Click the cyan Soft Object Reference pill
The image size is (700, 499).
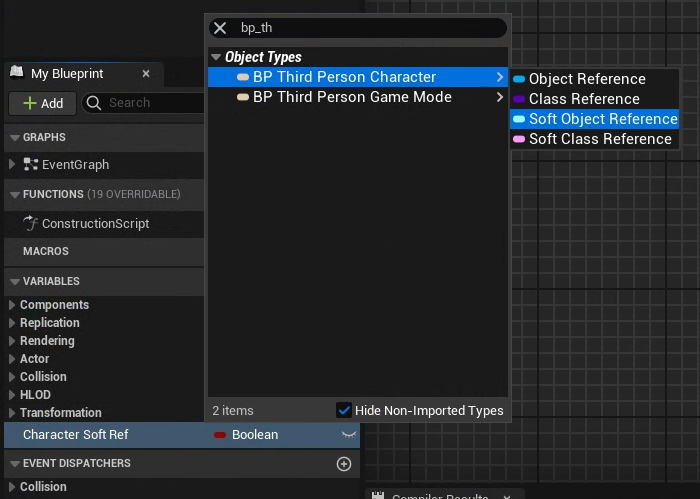[x=519, y=119]
